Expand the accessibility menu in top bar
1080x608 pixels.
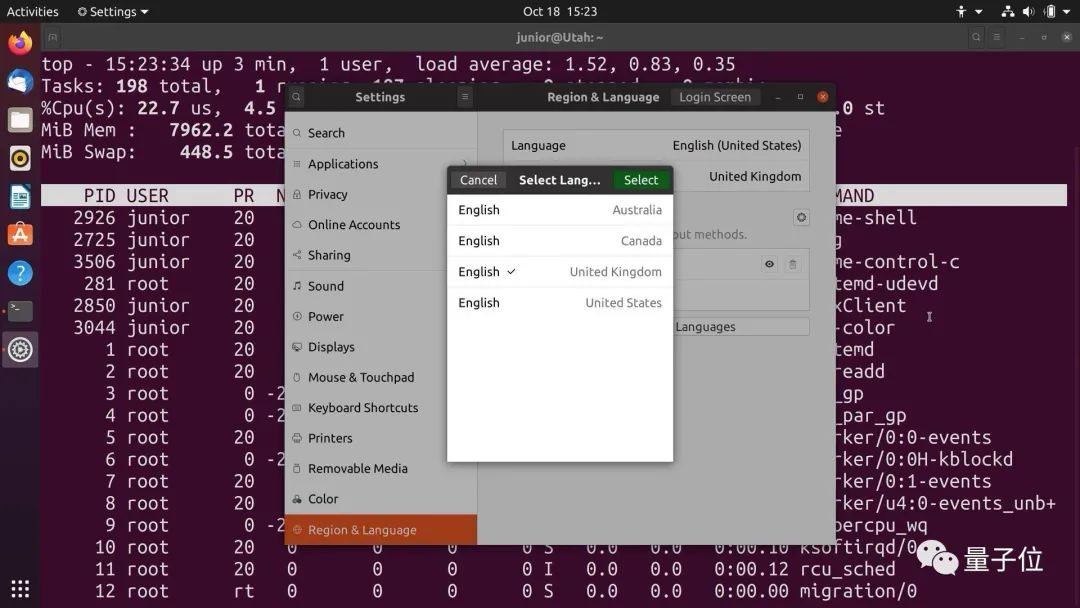(961, 12)
